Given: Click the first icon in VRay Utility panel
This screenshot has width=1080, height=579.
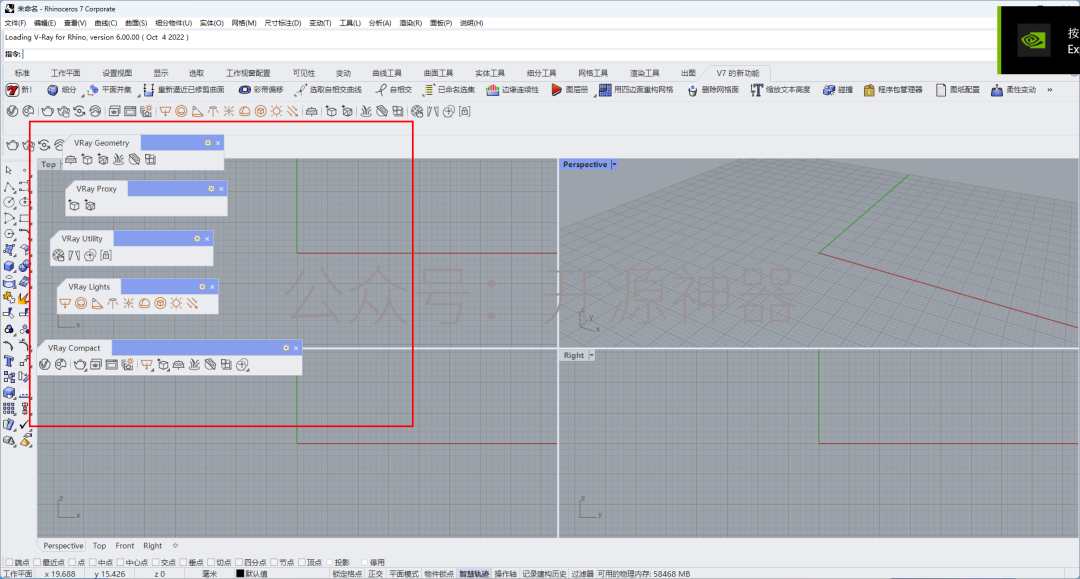Looking at the screenshot, I should 59,255.
